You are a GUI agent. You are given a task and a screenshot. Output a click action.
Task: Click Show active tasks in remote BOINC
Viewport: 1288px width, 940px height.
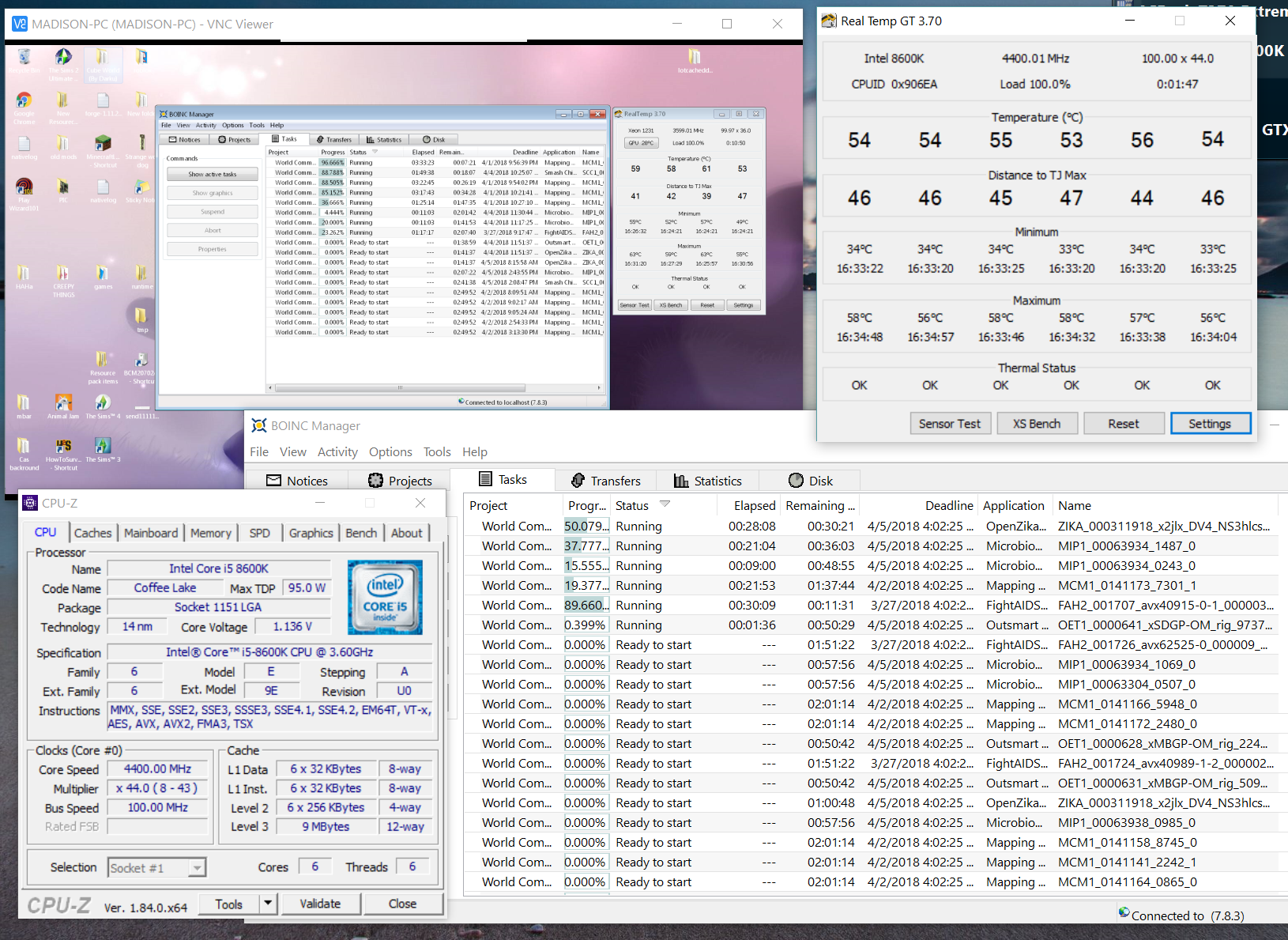click(212, 174)
